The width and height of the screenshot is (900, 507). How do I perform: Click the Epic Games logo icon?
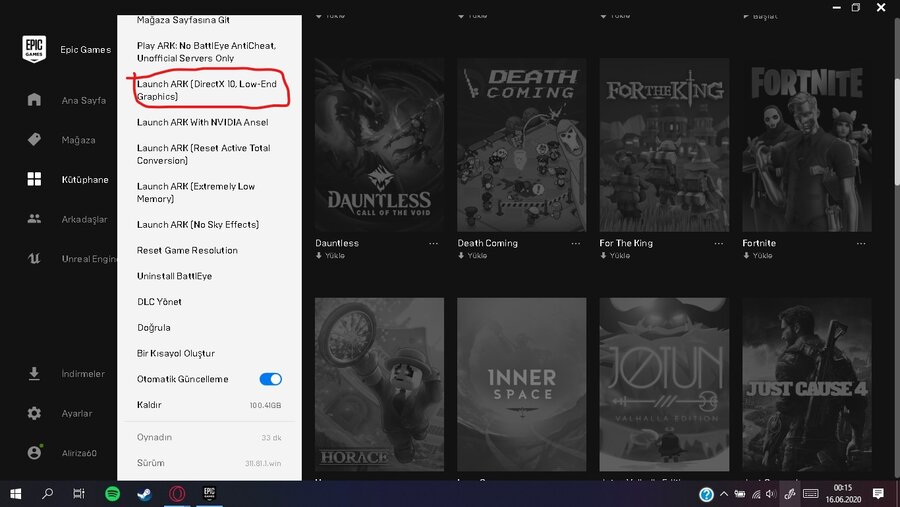coord(34,49)
